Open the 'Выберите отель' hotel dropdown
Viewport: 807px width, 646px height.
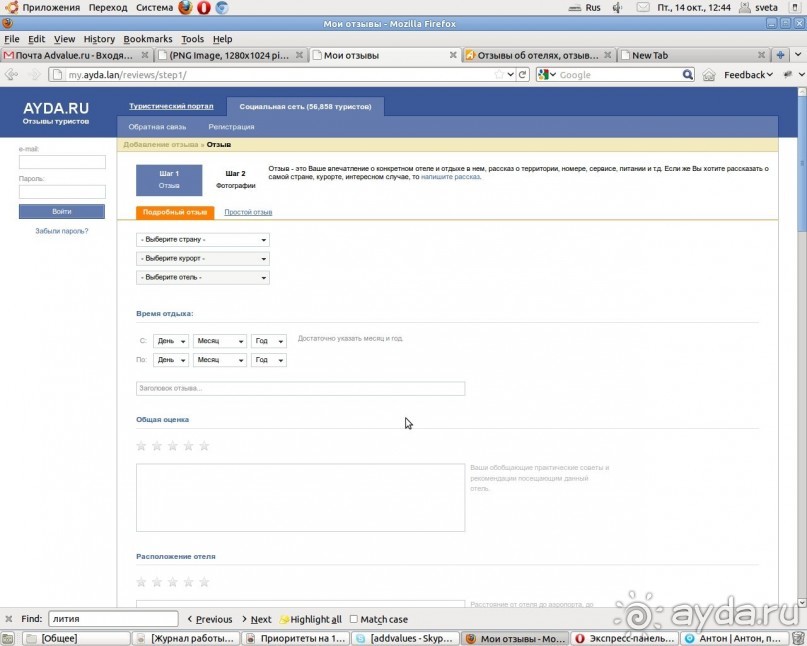(203, 277)
